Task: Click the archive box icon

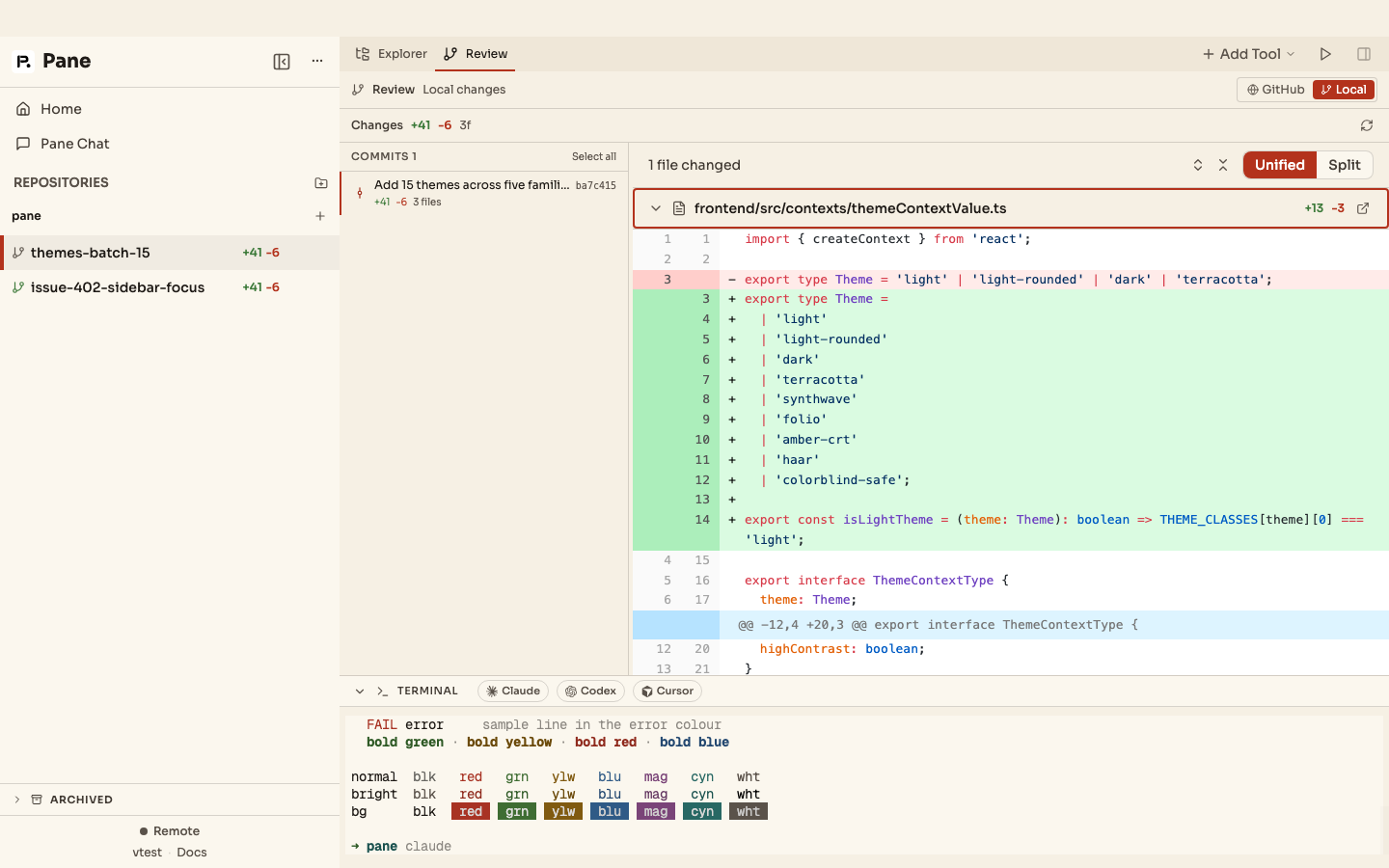Action: [x=37, y=800]
